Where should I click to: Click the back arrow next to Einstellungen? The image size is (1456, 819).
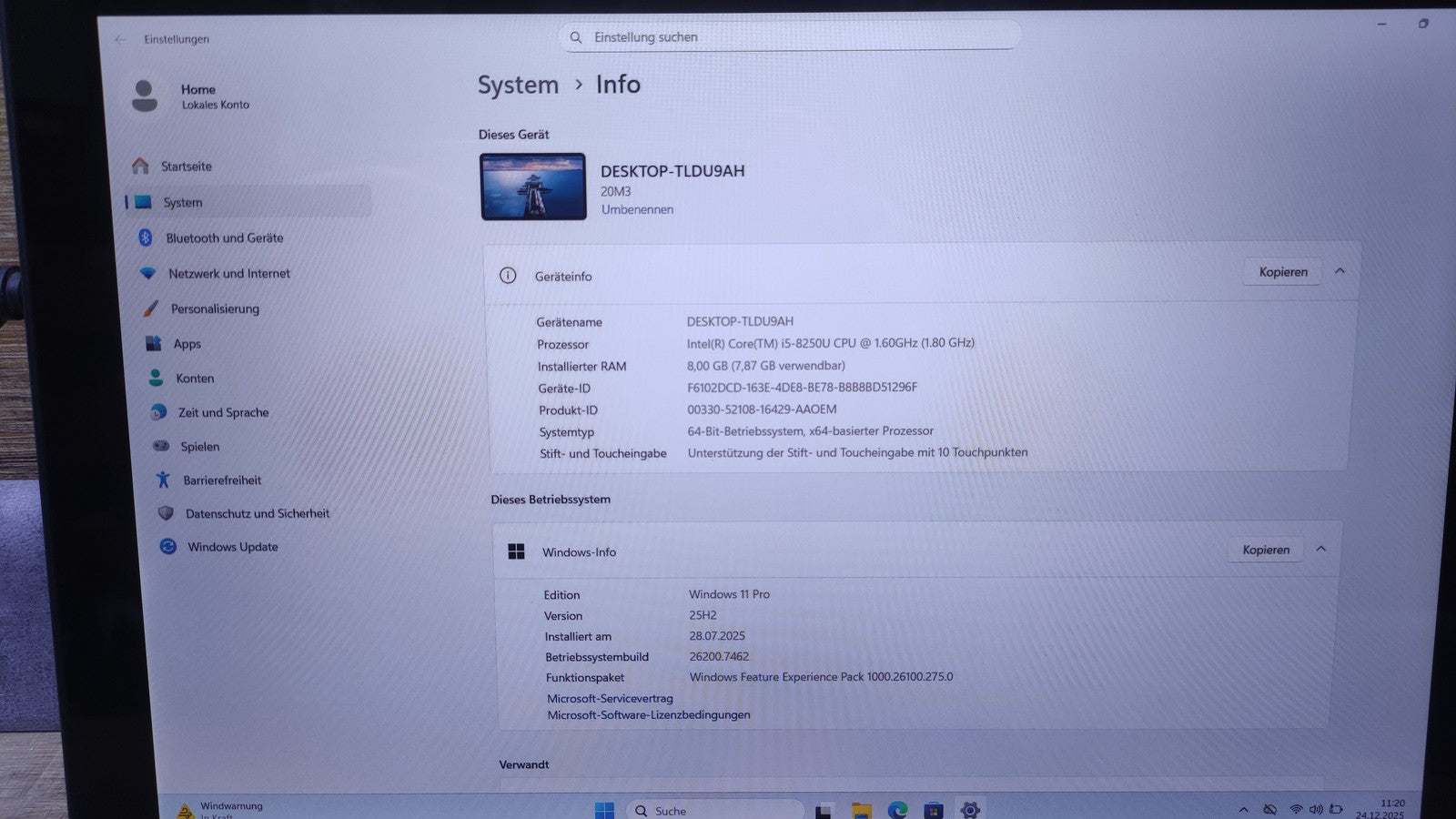point(120,39)
